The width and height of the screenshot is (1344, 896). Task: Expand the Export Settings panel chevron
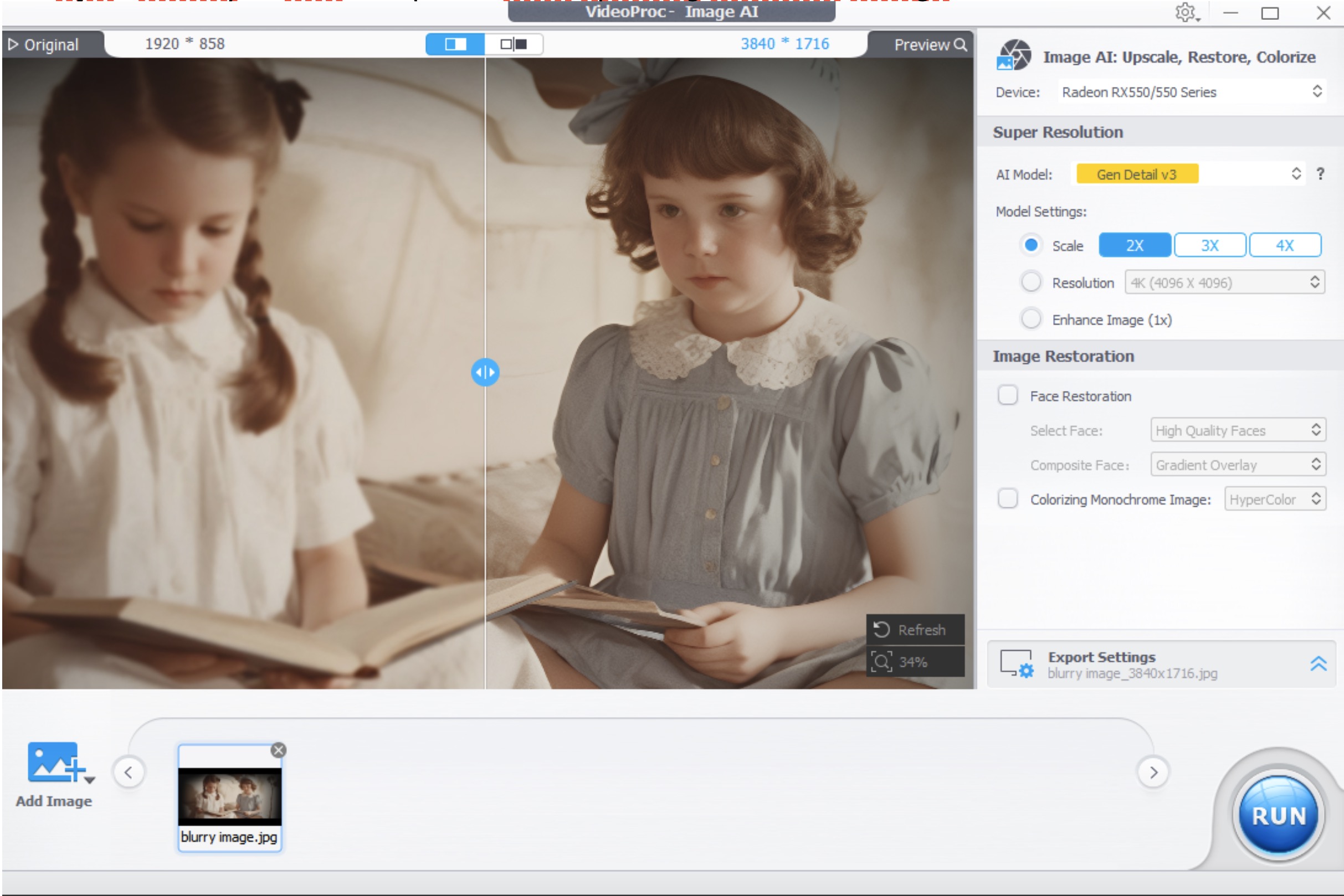pos(1318,663)
